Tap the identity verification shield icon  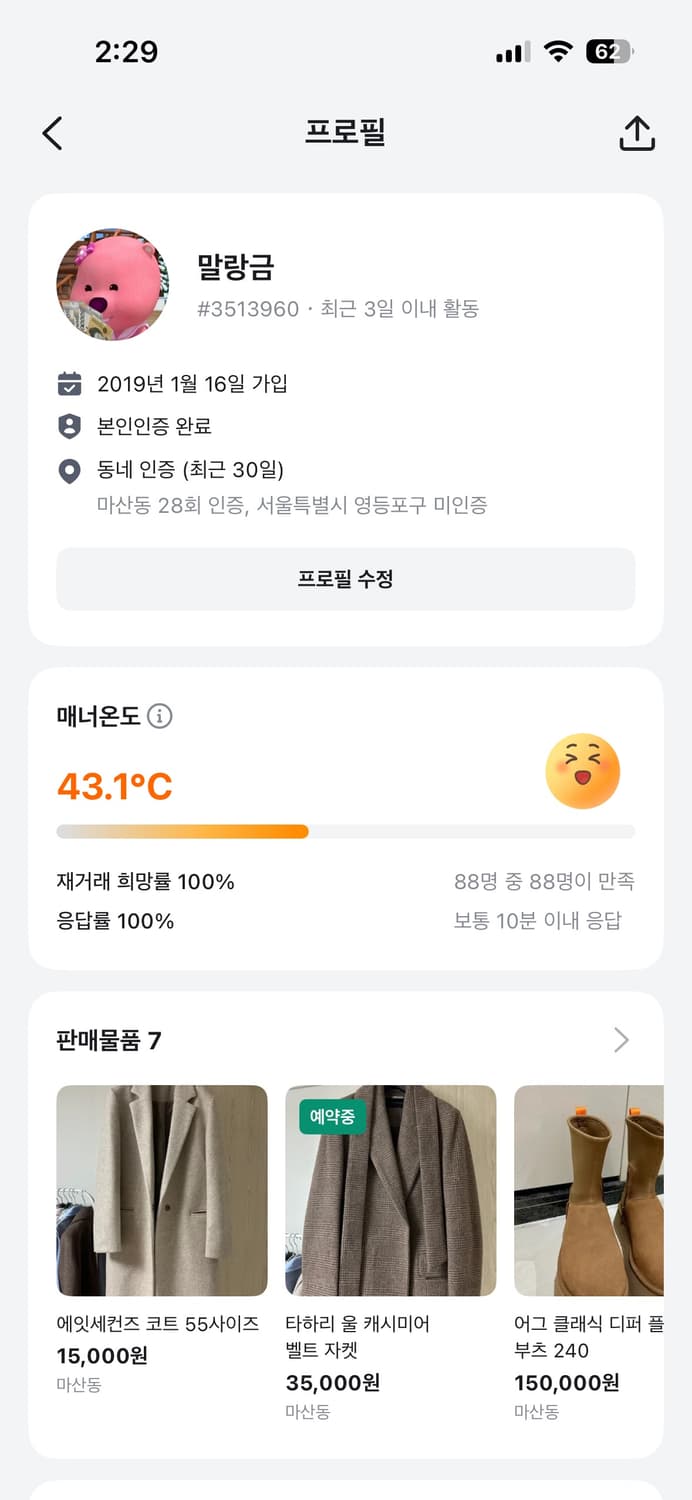tap(69, 424)
